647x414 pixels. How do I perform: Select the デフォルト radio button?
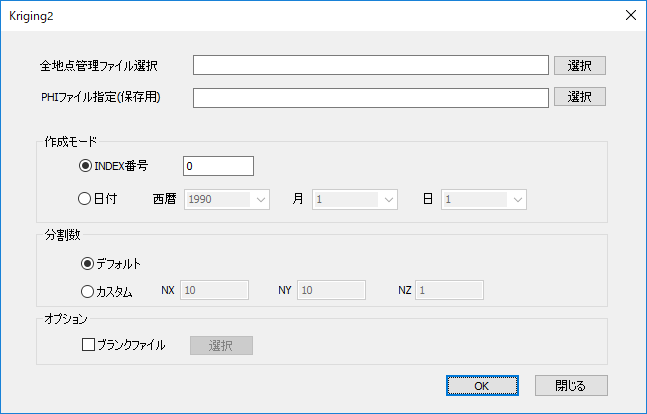click(x=89, y=264)
